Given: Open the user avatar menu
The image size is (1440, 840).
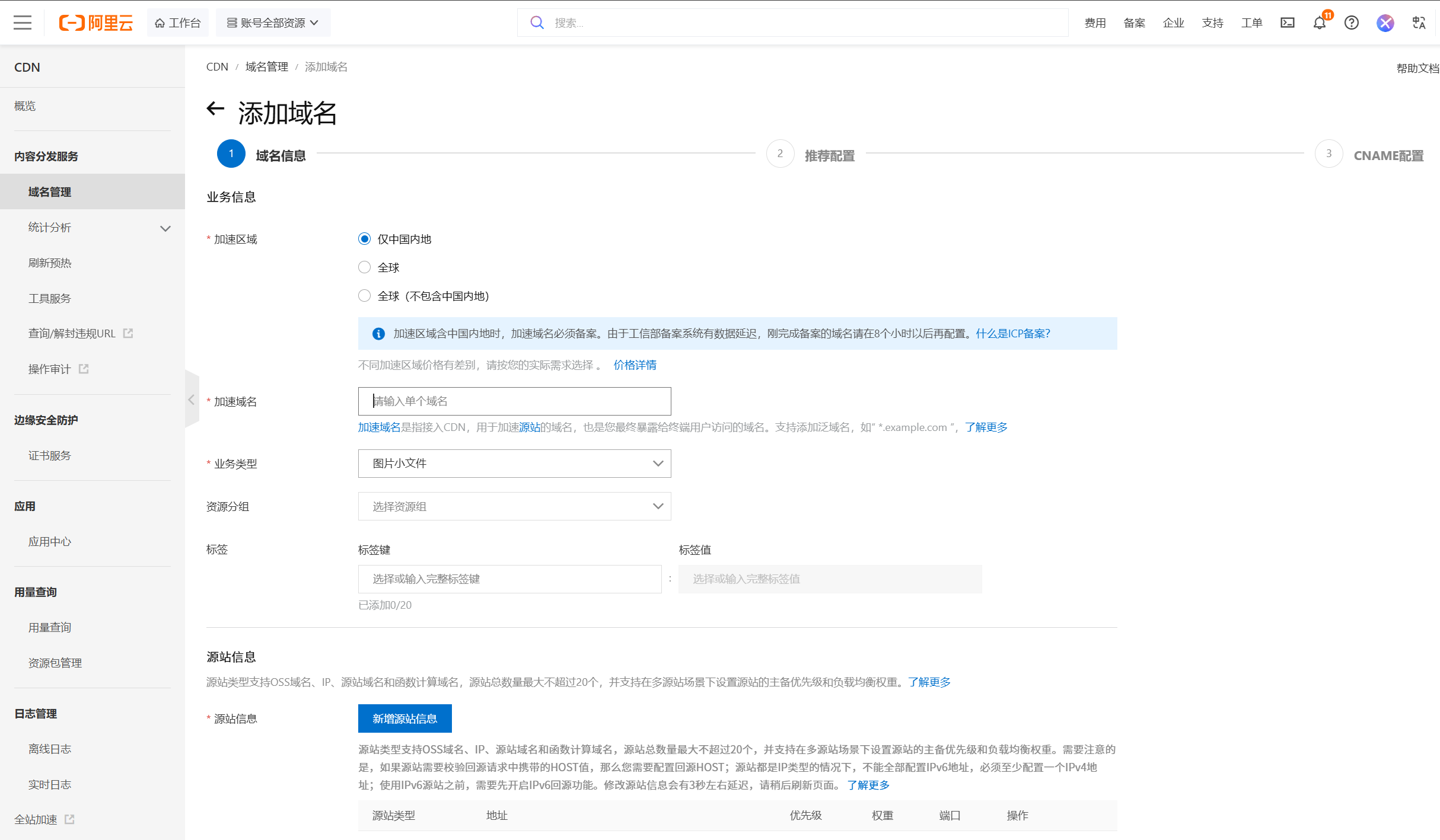Looking at the screenshot, I should click(x=1385, y=23).
